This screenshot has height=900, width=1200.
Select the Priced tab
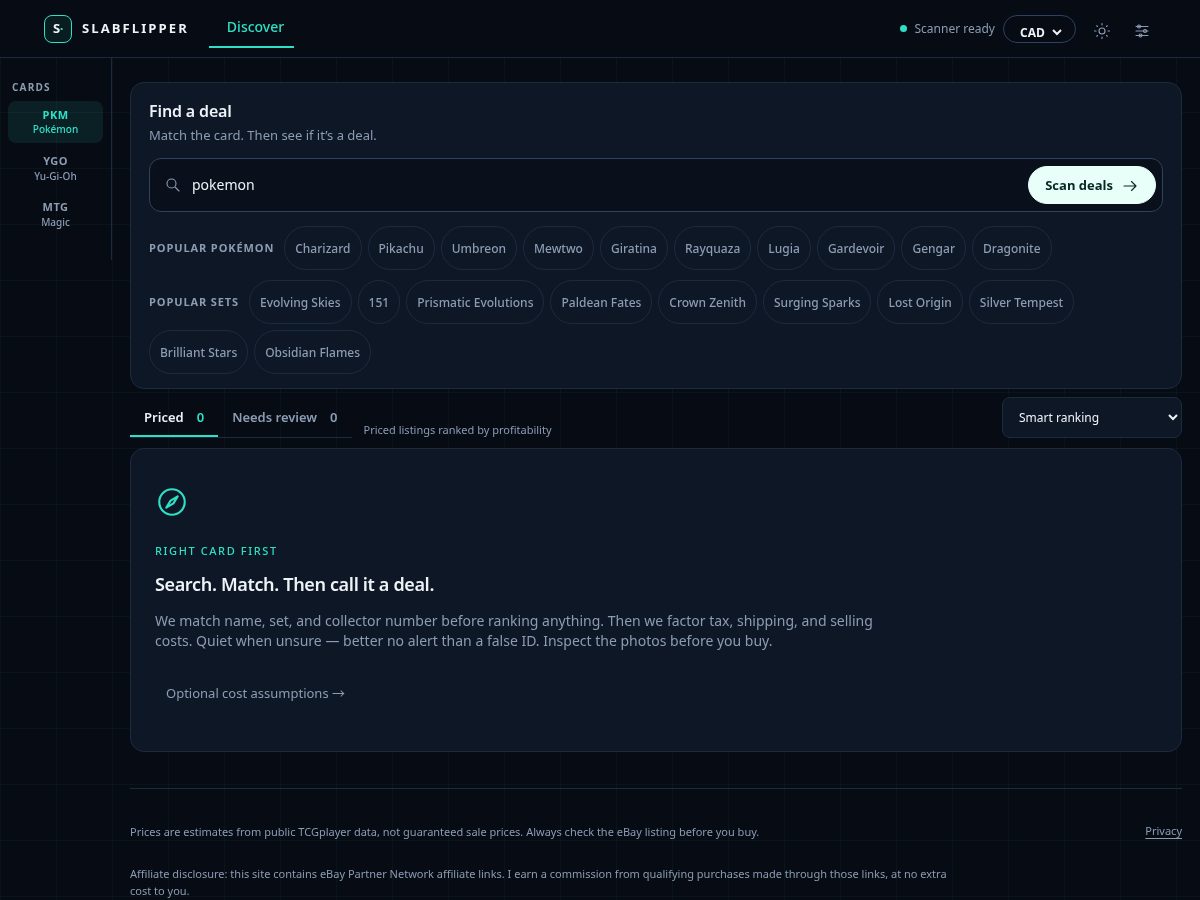174,417
